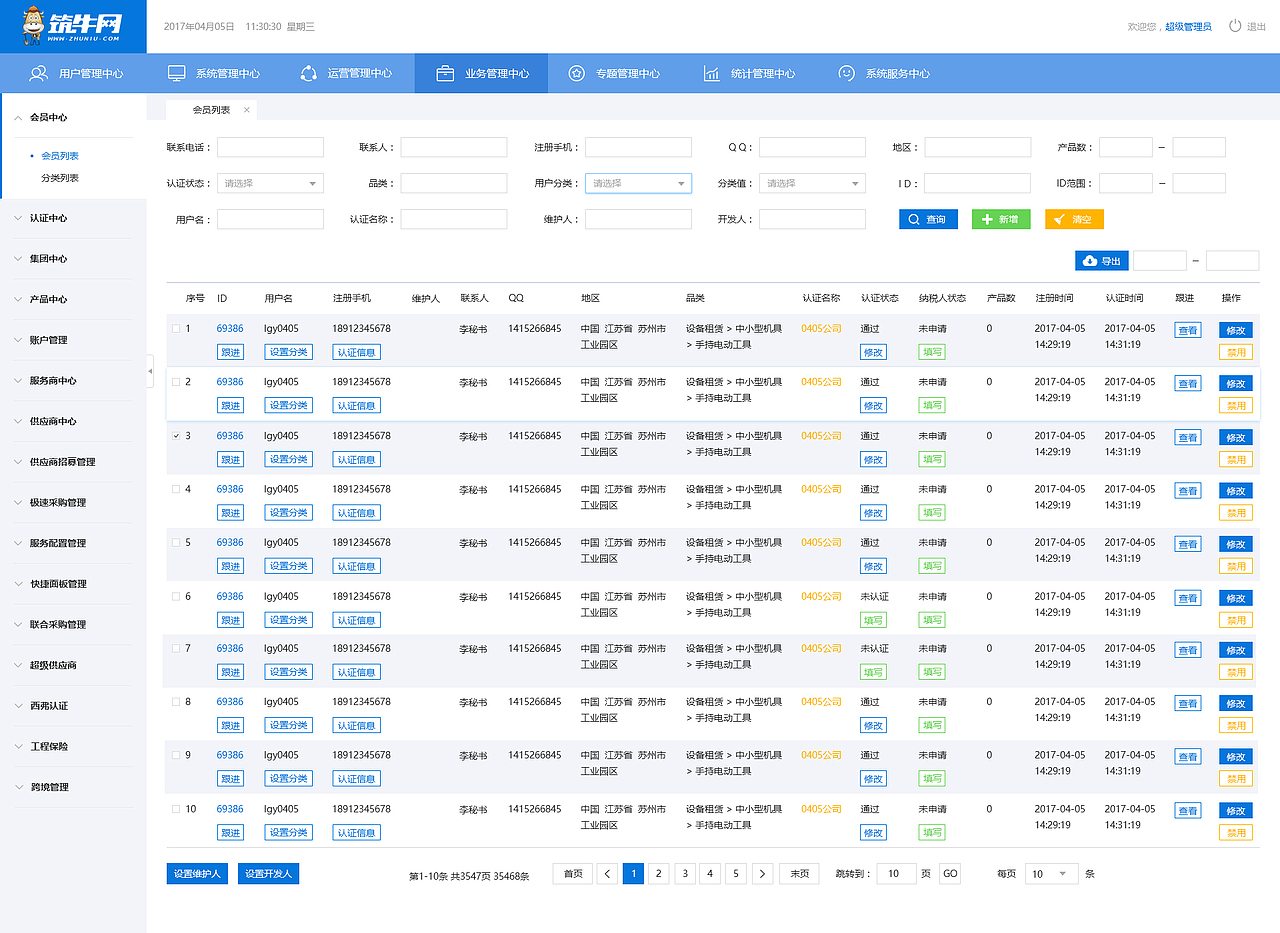The image size is (1280, 933).
Task: Open the 分类值 dropdown
Action: coord(812,183)
